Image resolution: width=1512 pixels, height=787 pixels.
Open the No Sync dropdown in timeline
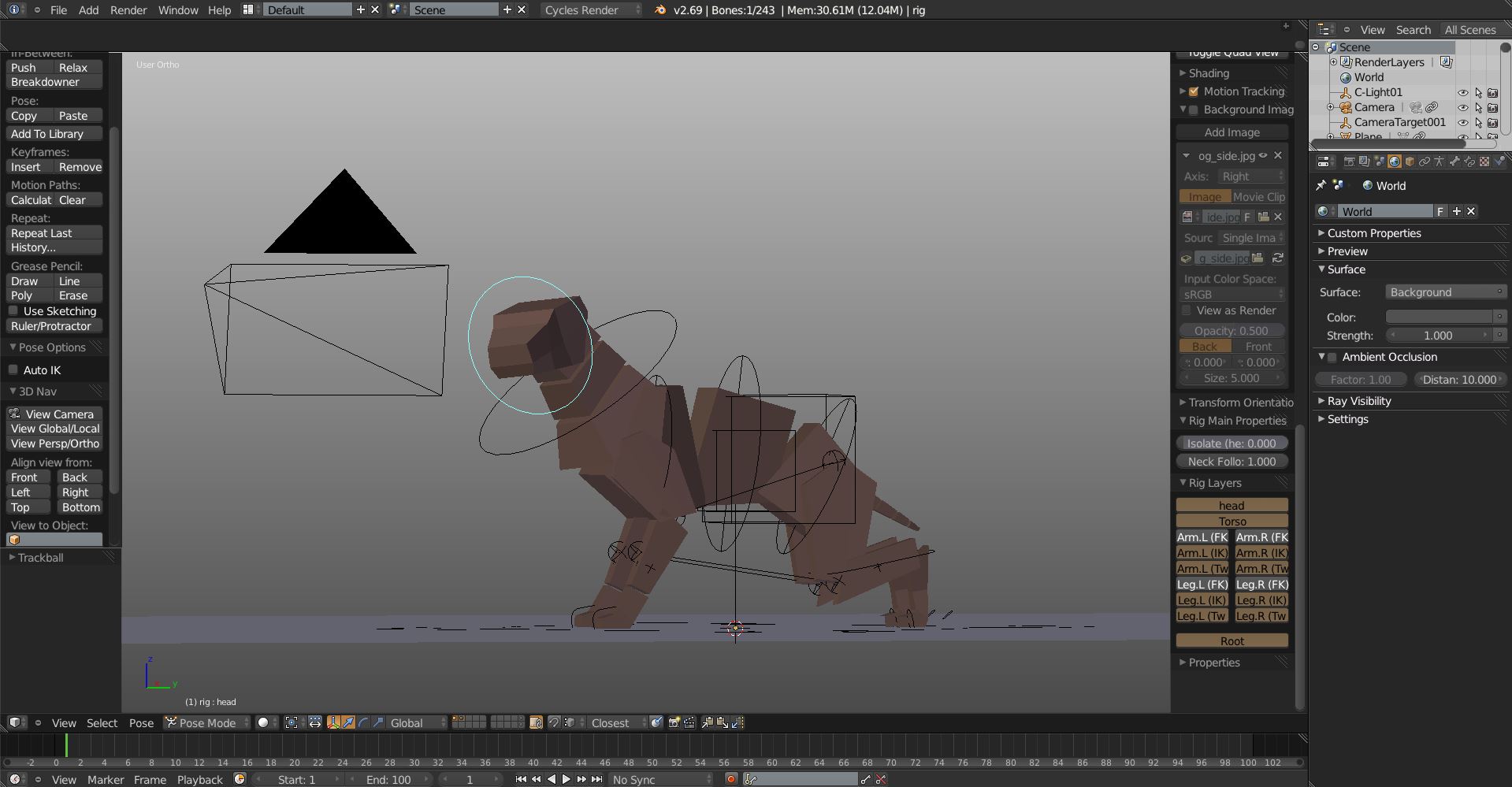pyautogui.click(x=662, y=779)
